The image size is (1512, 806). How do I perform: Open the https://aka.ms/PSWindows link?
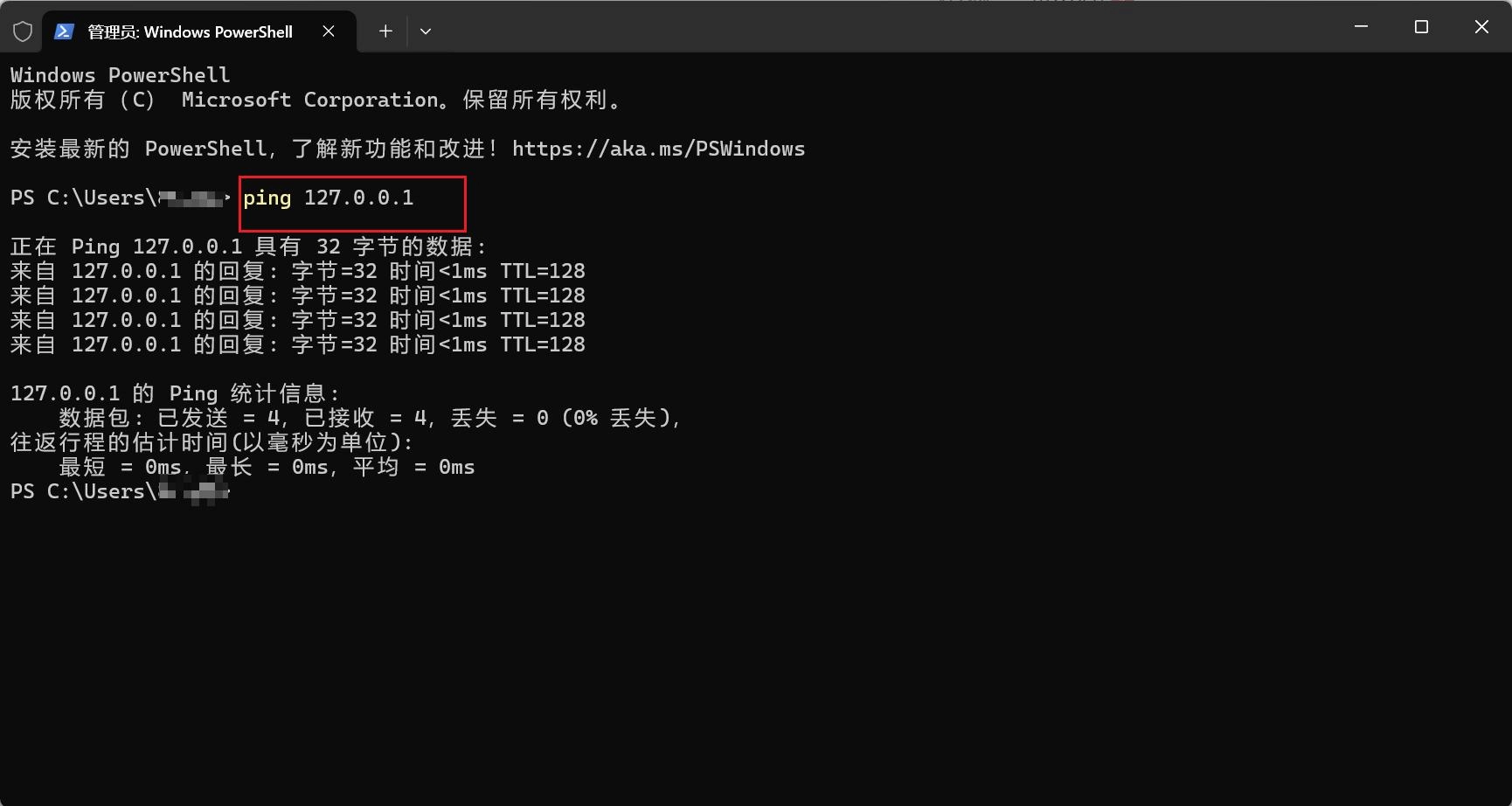[x=658, y=149]
